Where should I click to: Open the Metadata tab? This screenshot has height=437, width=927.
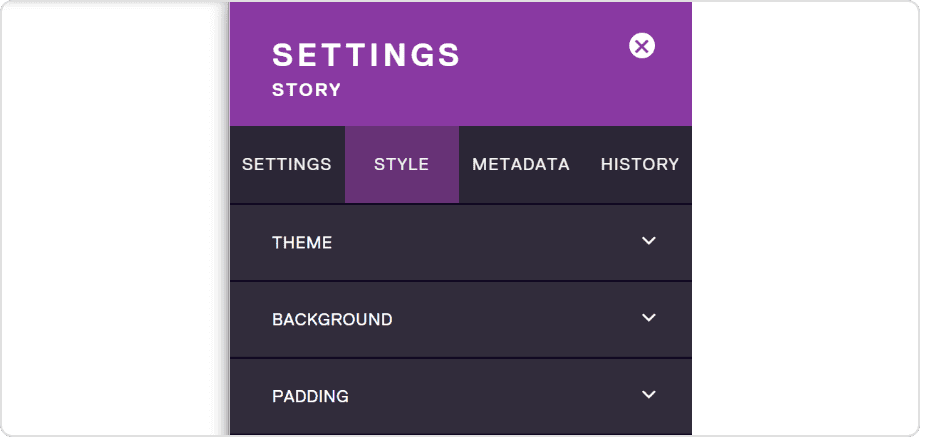click(520, 164)
